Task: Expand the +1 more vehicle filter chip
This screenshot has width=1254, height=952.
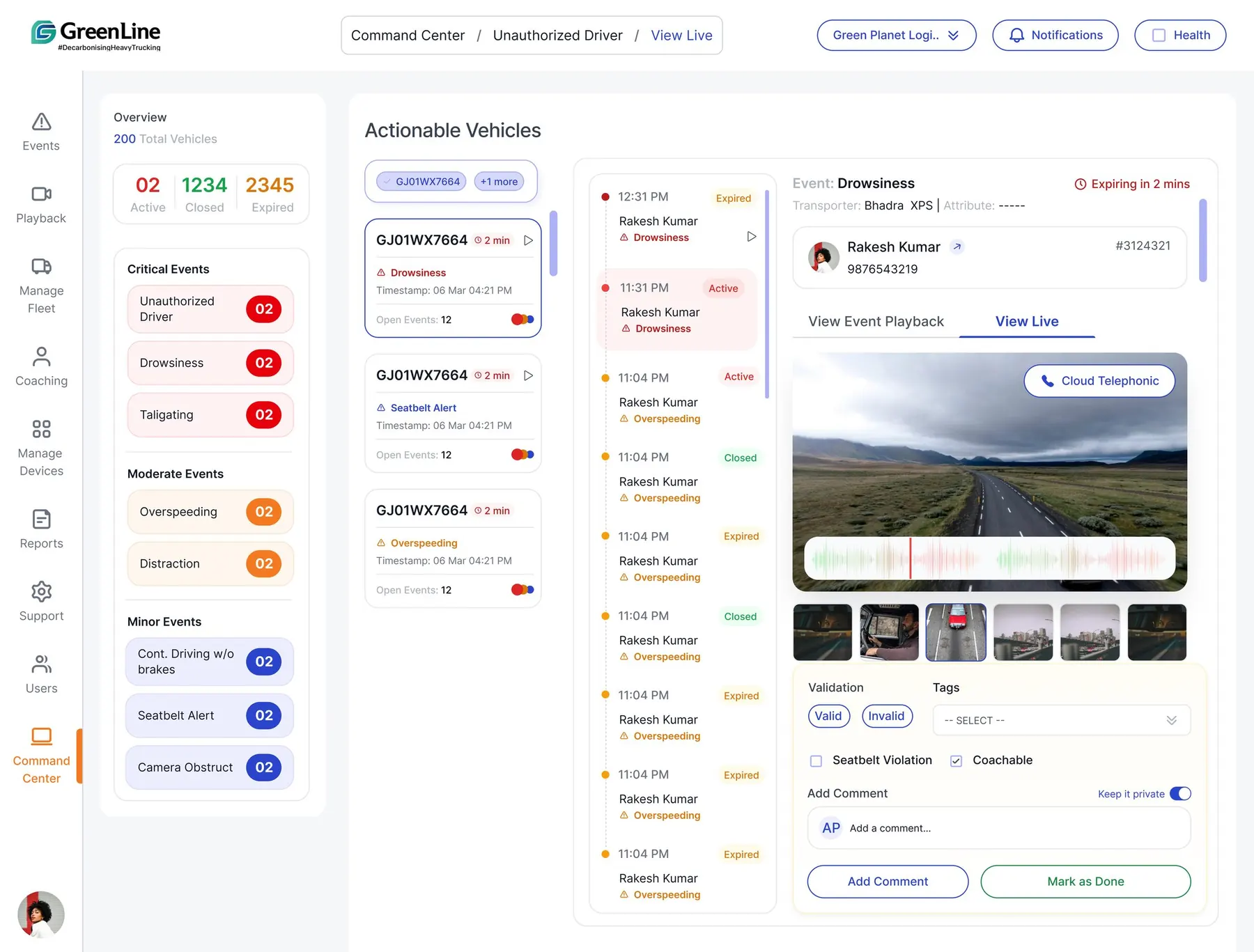Action: [499, 182]
